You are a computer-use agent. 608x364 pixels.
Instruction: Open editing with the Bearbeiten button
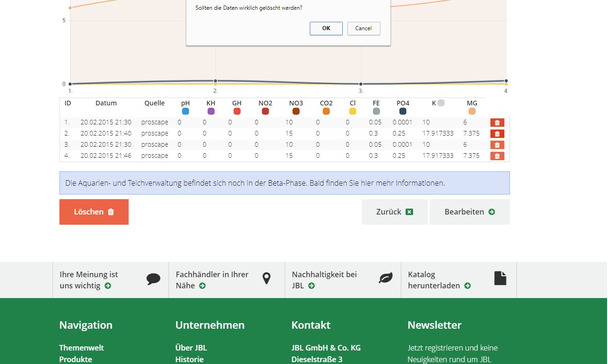[x=470, y=212]
